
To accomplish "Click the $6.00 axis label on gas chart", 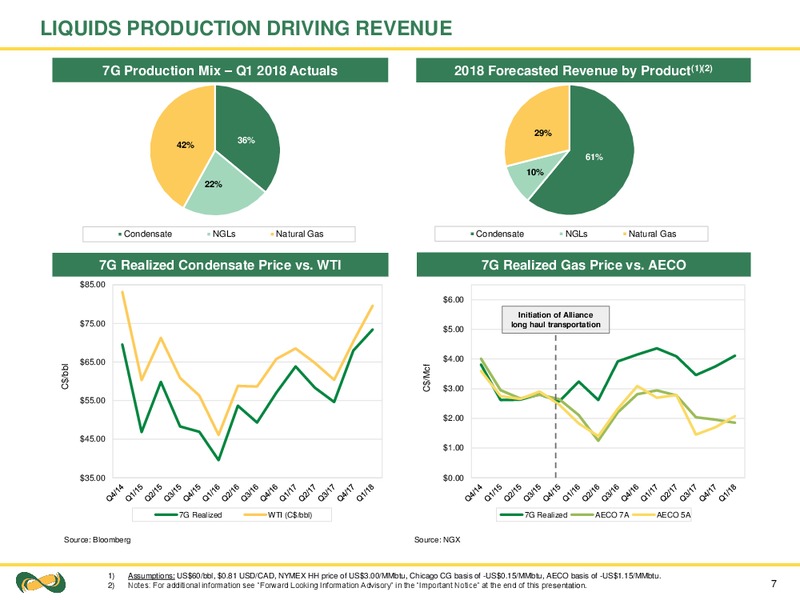I will click(x=453, y=299).
